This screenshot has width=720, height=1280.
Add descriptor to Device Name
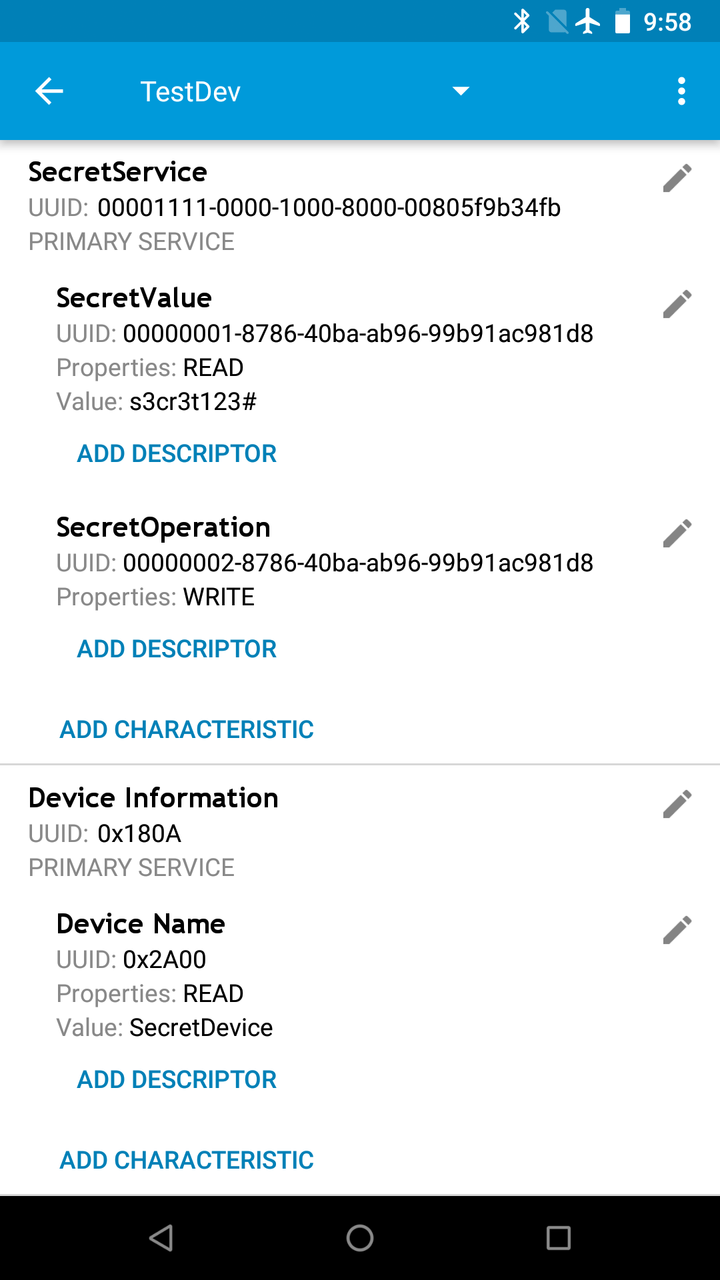click(177, 1080)
